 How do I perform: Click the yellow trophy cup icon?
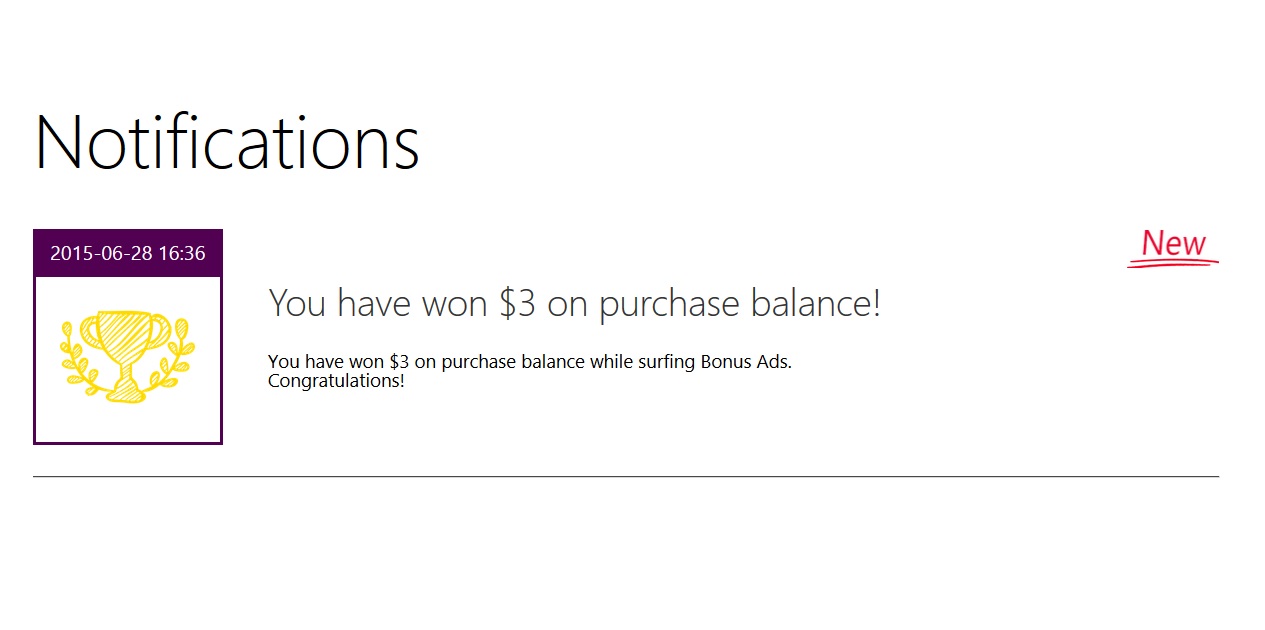coord(127,357)
